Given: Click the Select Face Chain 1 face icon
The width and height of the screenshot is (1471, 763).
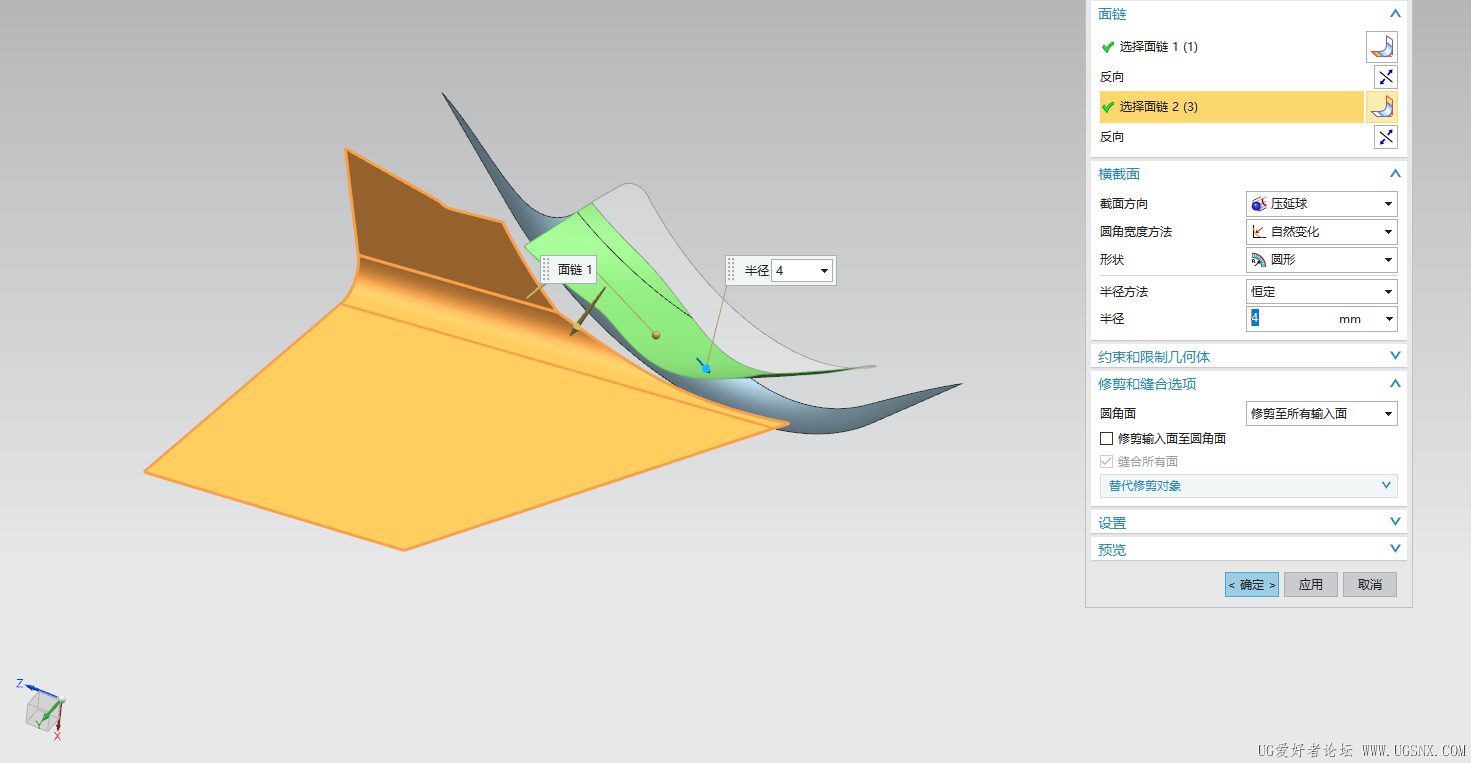Looking at the screenshot, I should [x=1383, y=46].
